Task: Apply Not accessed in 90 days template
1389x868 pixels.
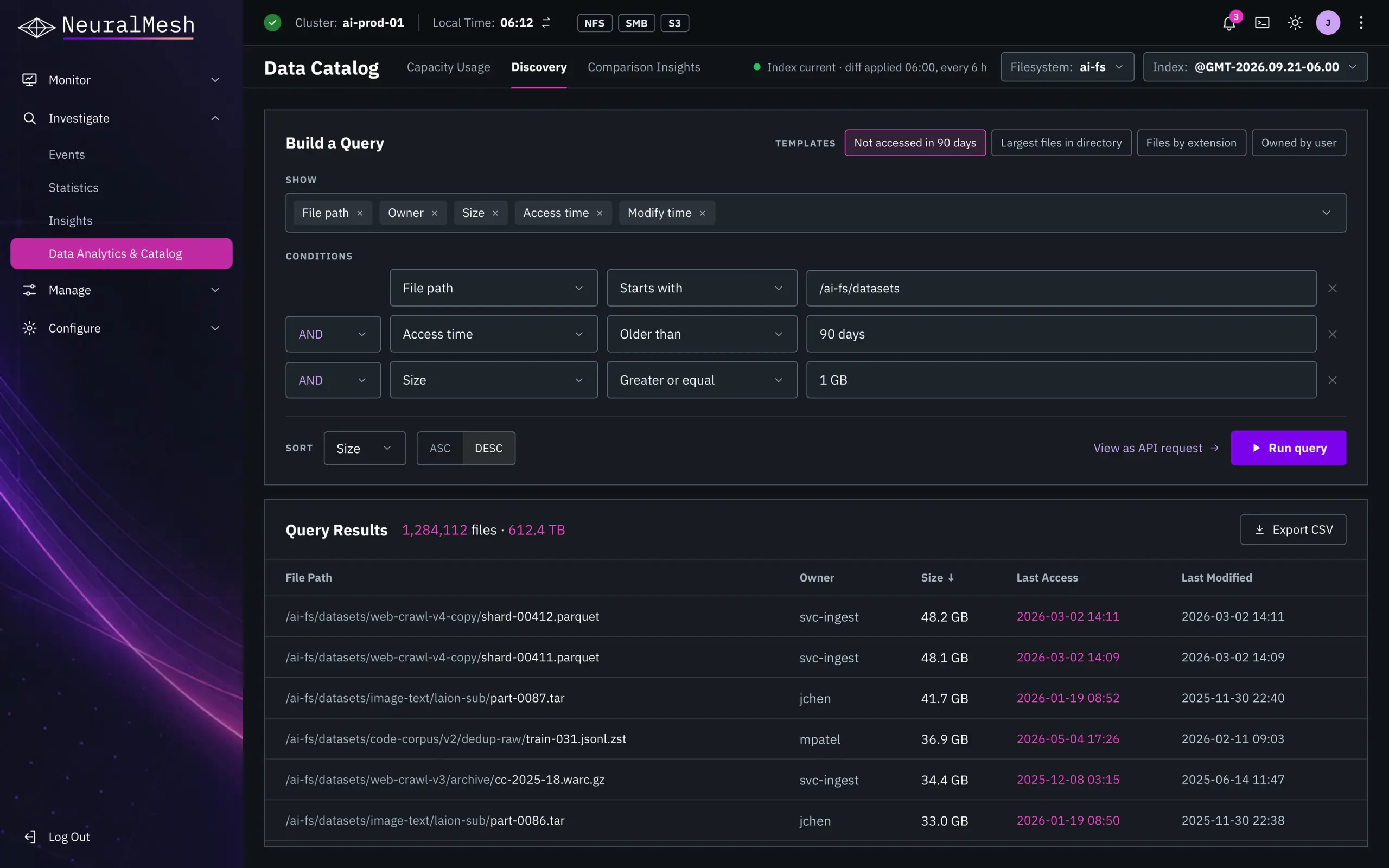Action: [915, 143]
